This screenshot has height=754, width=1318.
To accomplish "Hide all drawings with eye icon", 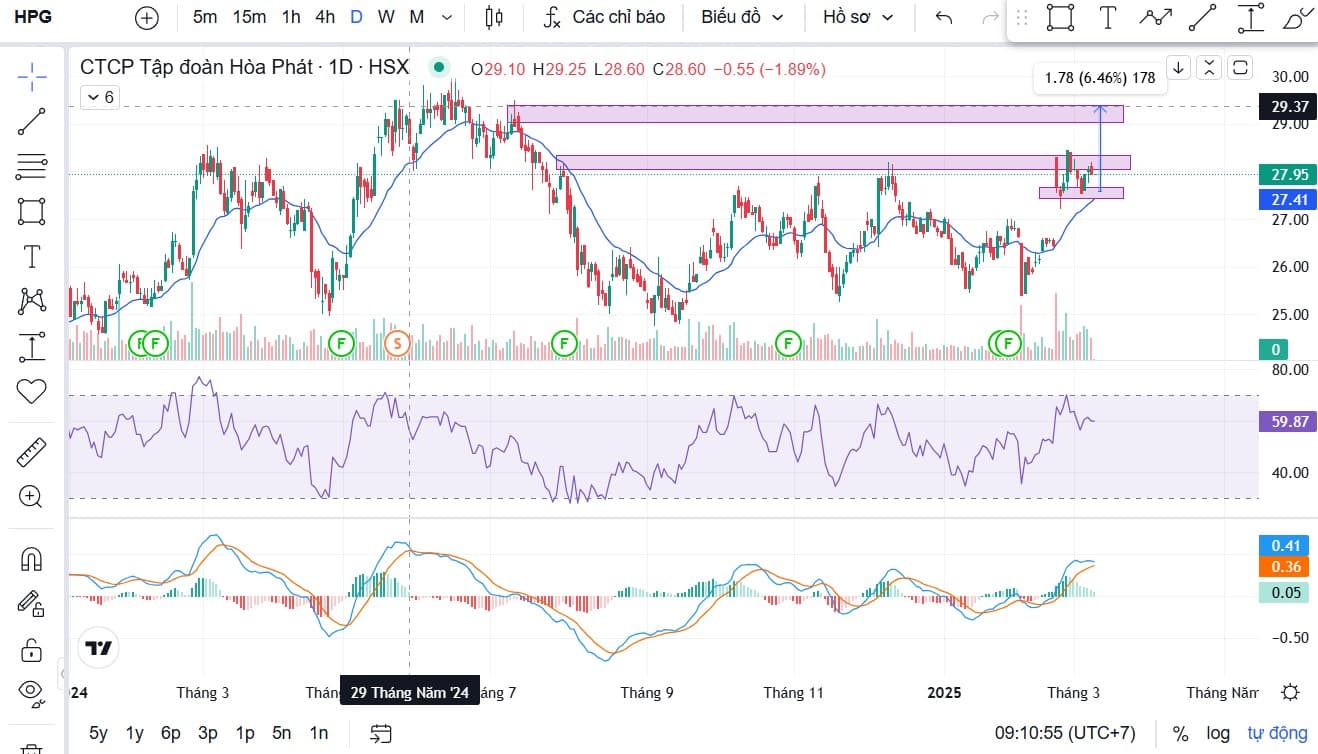I will point(32,691).
